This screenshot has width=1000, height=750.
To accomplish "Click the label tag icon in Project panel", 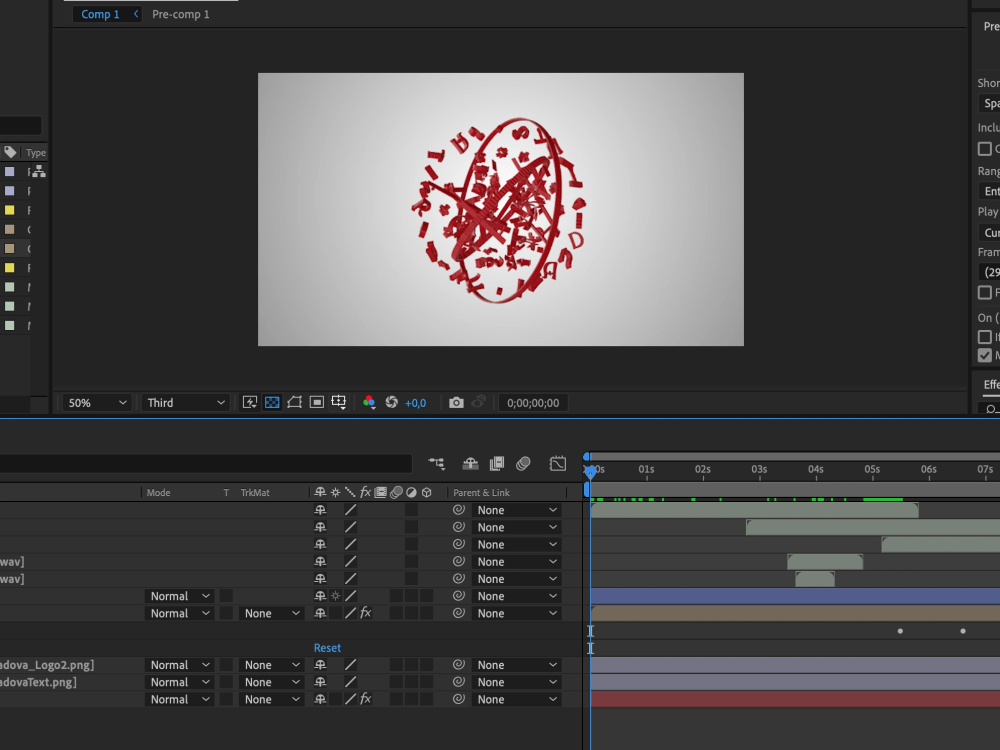I will [10, 152].
